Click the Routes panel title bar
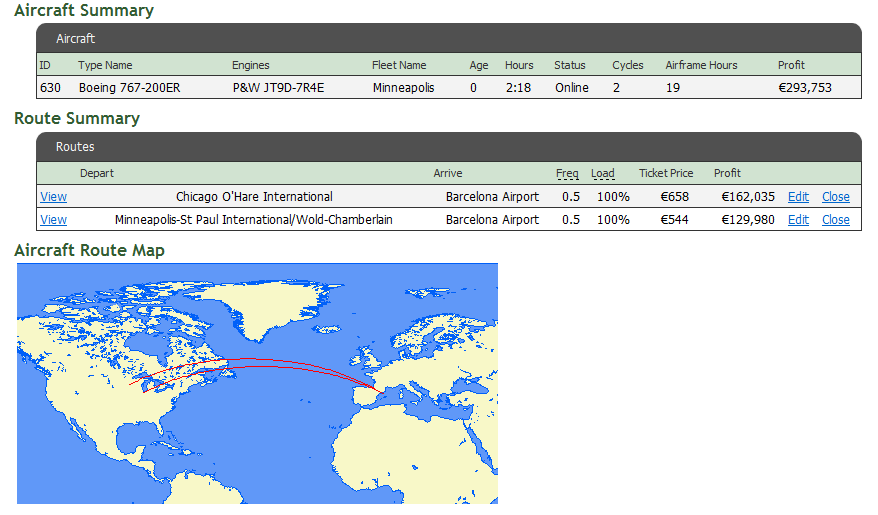878x515 pixels. tap(449, 147)
